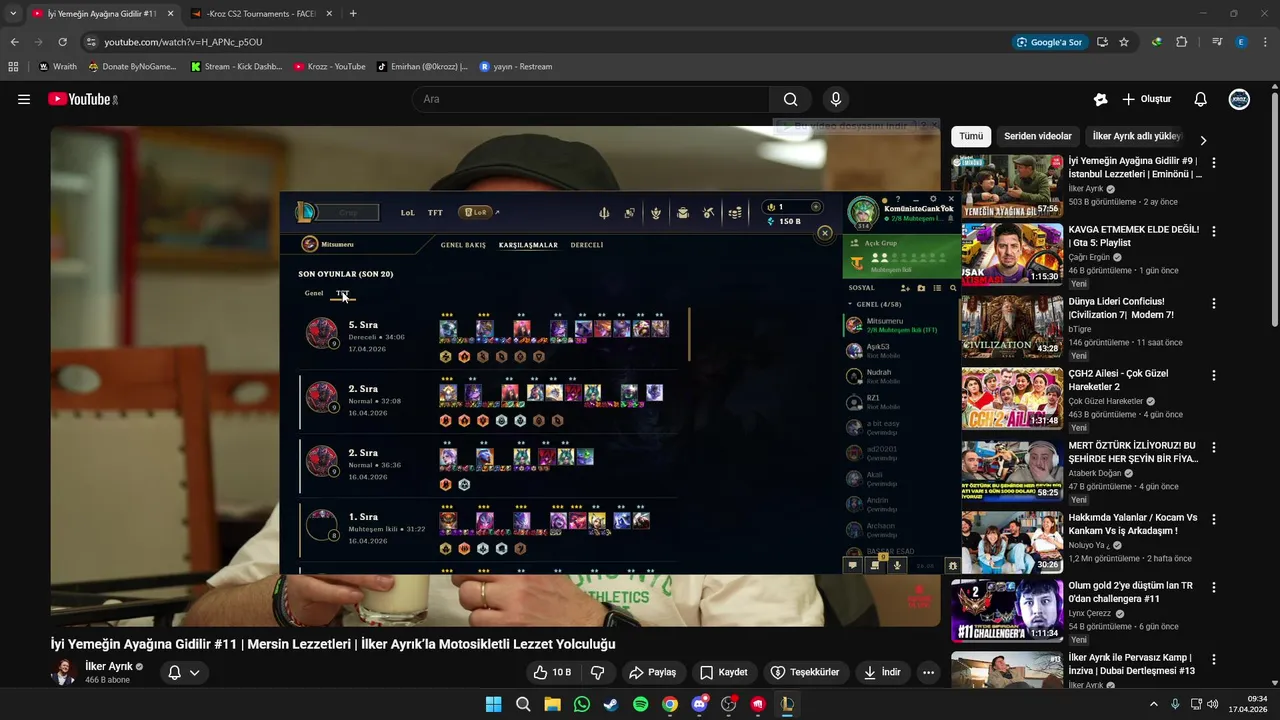Switch to Genel Bakış profile tab
Screen dimensions: 1280x720
tap(463, 245)
